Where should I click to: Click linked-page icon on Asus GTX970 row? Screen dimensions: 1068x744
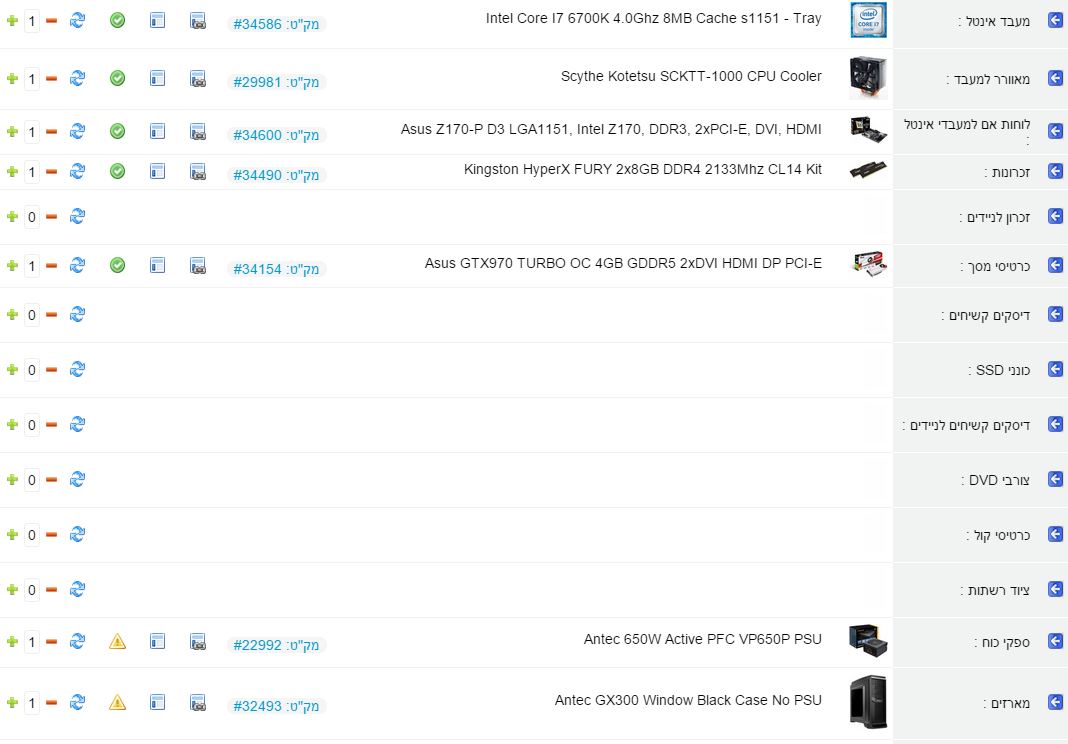198,265
